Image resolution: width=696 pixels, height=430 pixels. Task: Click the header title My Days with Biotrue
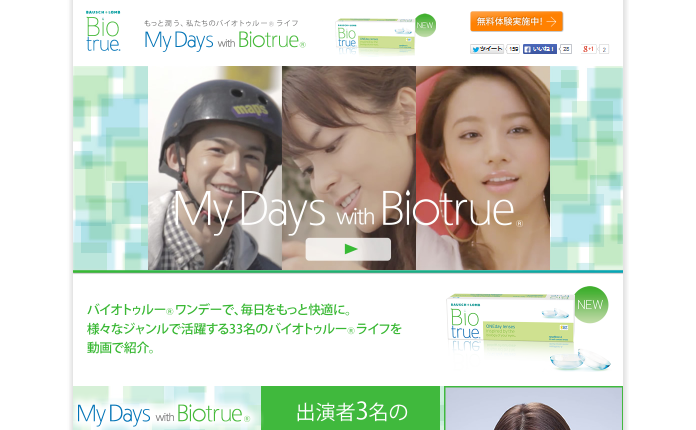225,40
